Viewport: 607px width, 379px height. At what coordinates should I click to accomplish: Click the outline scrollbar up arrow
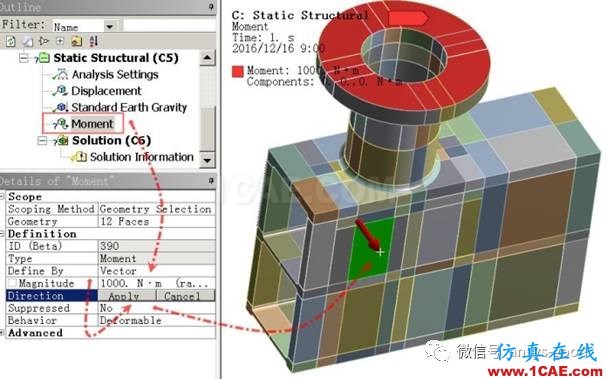(x=207, y=58)
